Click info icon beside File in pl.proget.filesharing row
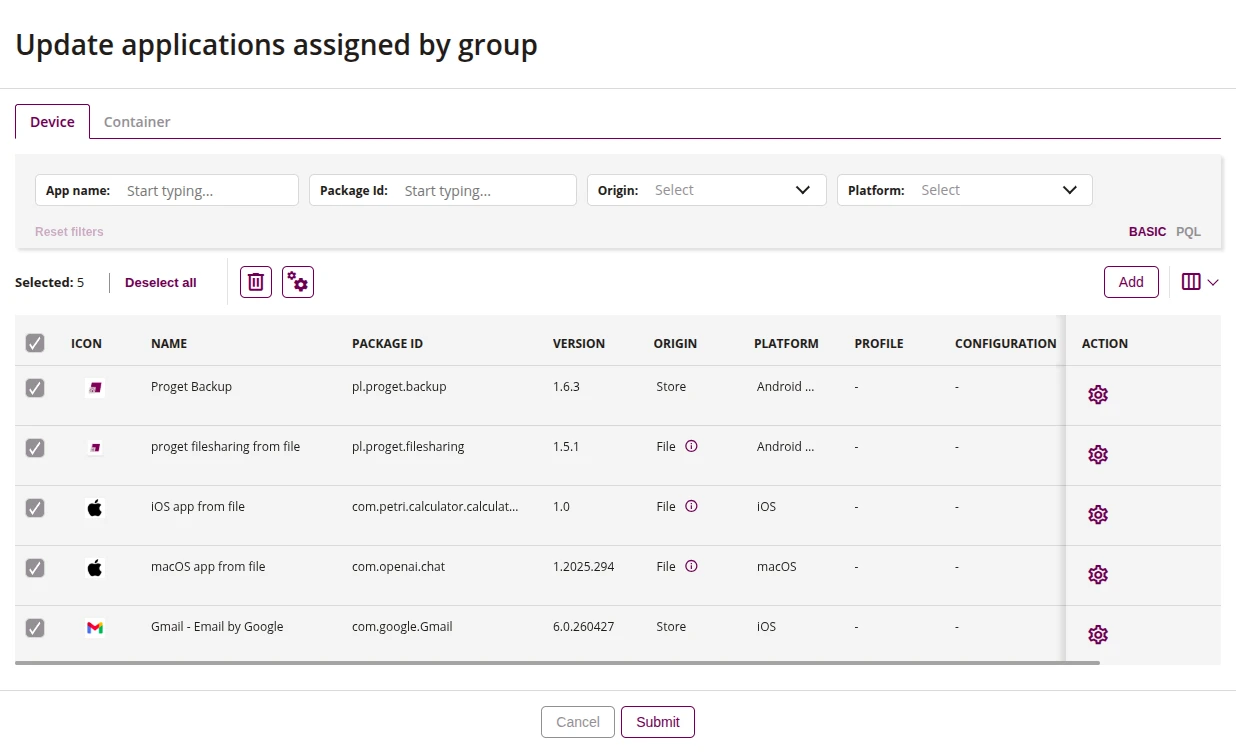 [x=691, y=446]
